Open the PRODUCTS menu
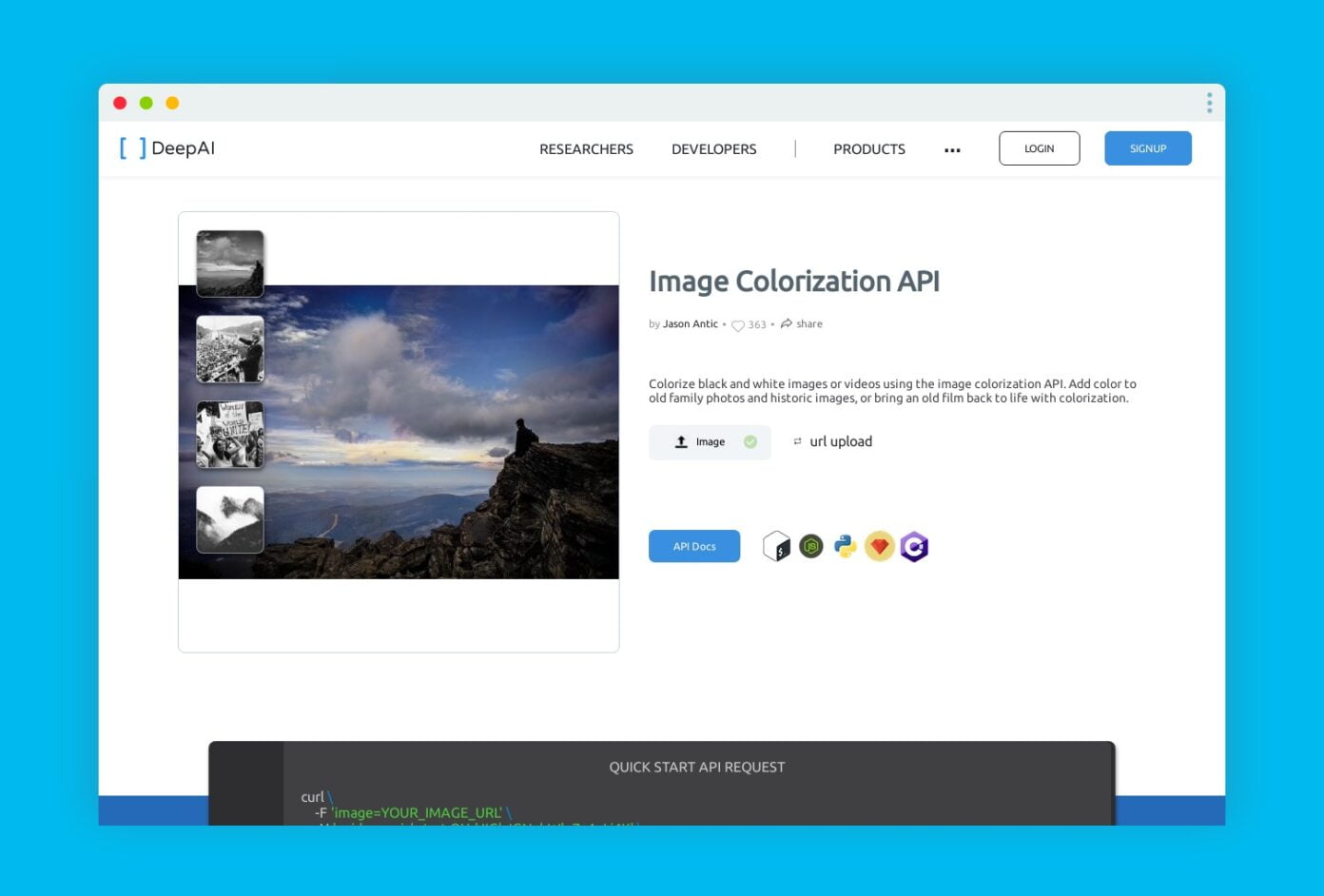The width and height of the screenshot is (1324, 896). point(868,149)
